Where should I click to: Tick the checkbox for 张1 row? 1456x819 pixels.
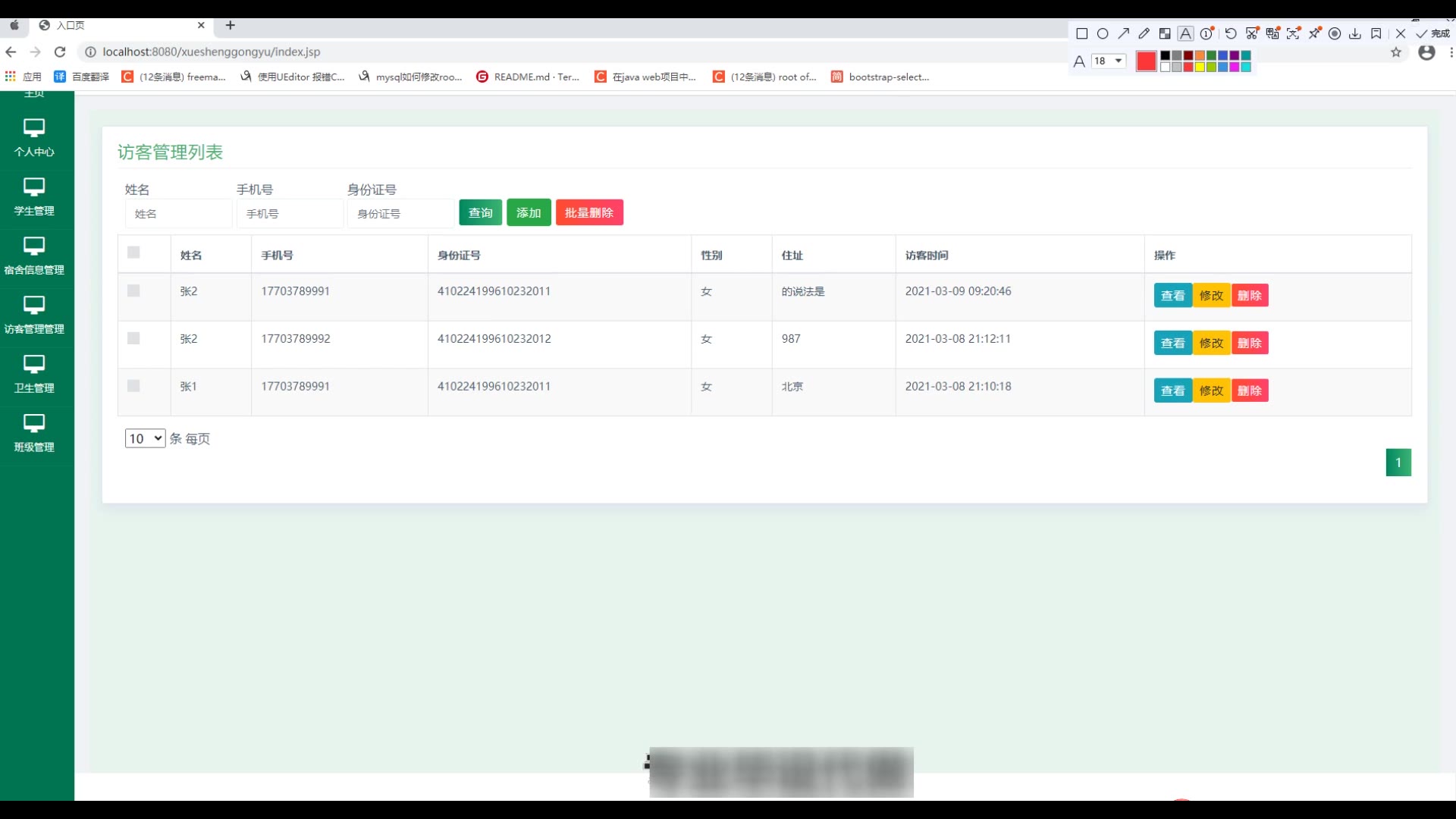[133, 386]
